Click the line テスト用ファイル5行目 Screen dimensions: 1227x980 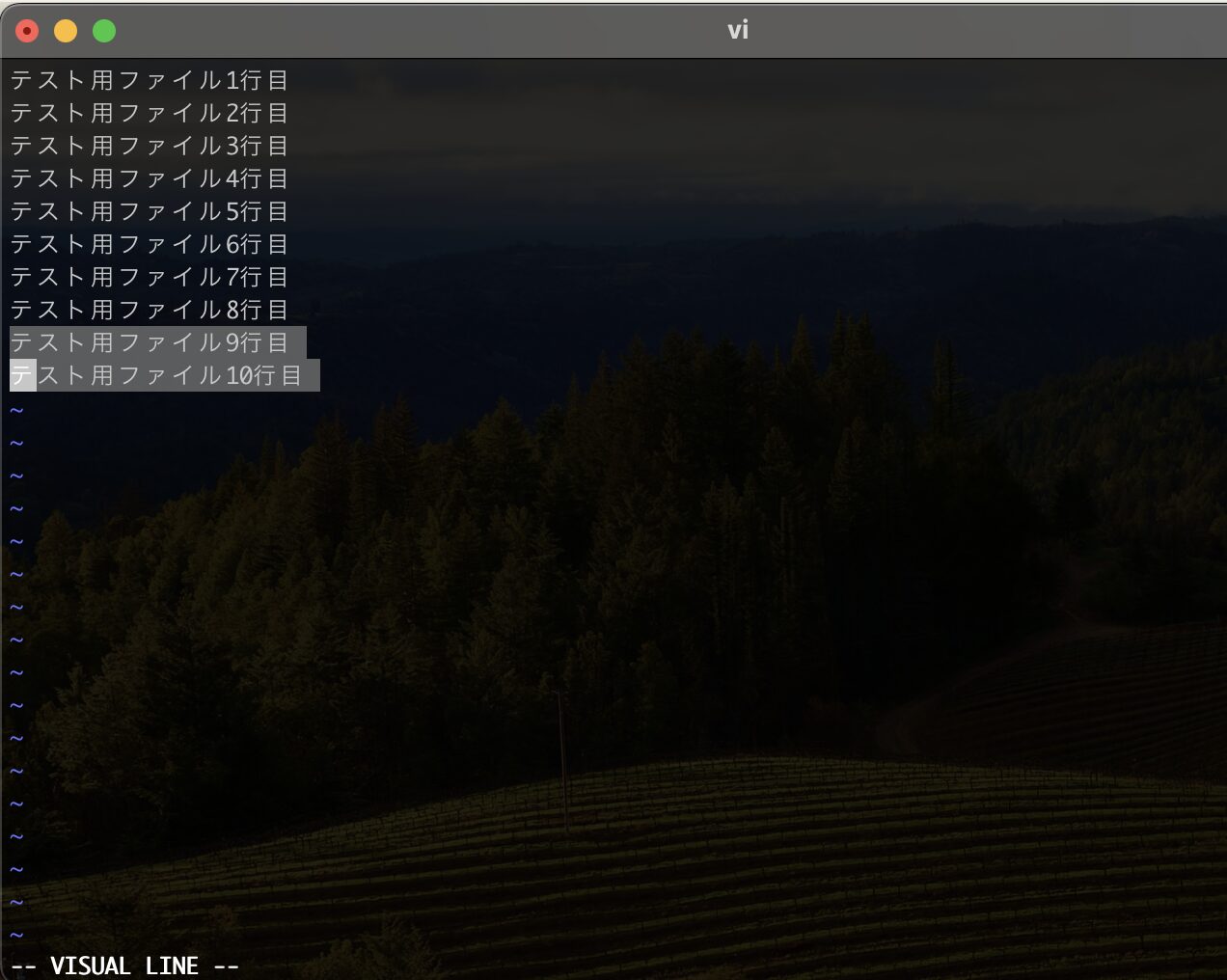(150, 211)
